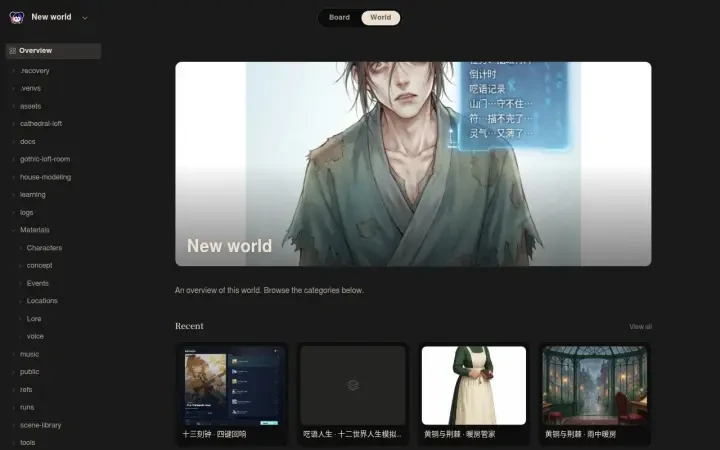Select the scene-library folder label

(40, 425)
